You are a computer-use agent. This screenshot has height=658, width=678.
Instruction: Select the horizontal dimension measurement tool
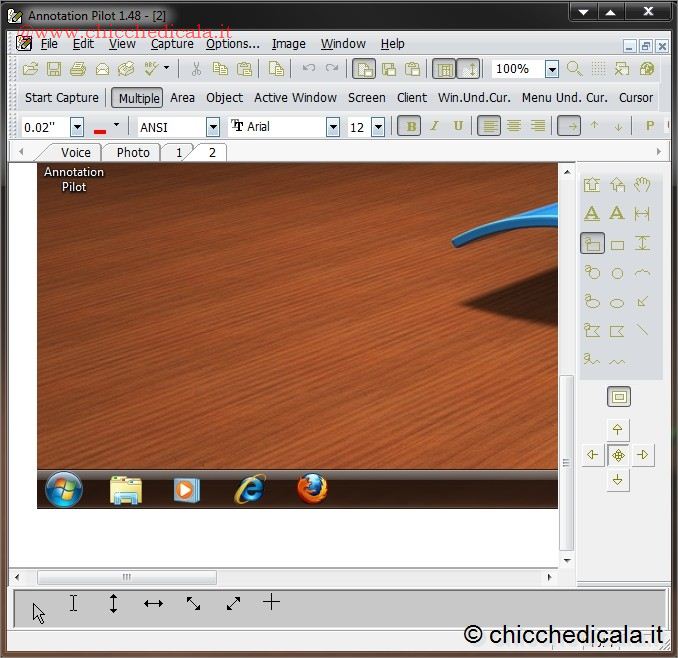click(x=642, y=213)
